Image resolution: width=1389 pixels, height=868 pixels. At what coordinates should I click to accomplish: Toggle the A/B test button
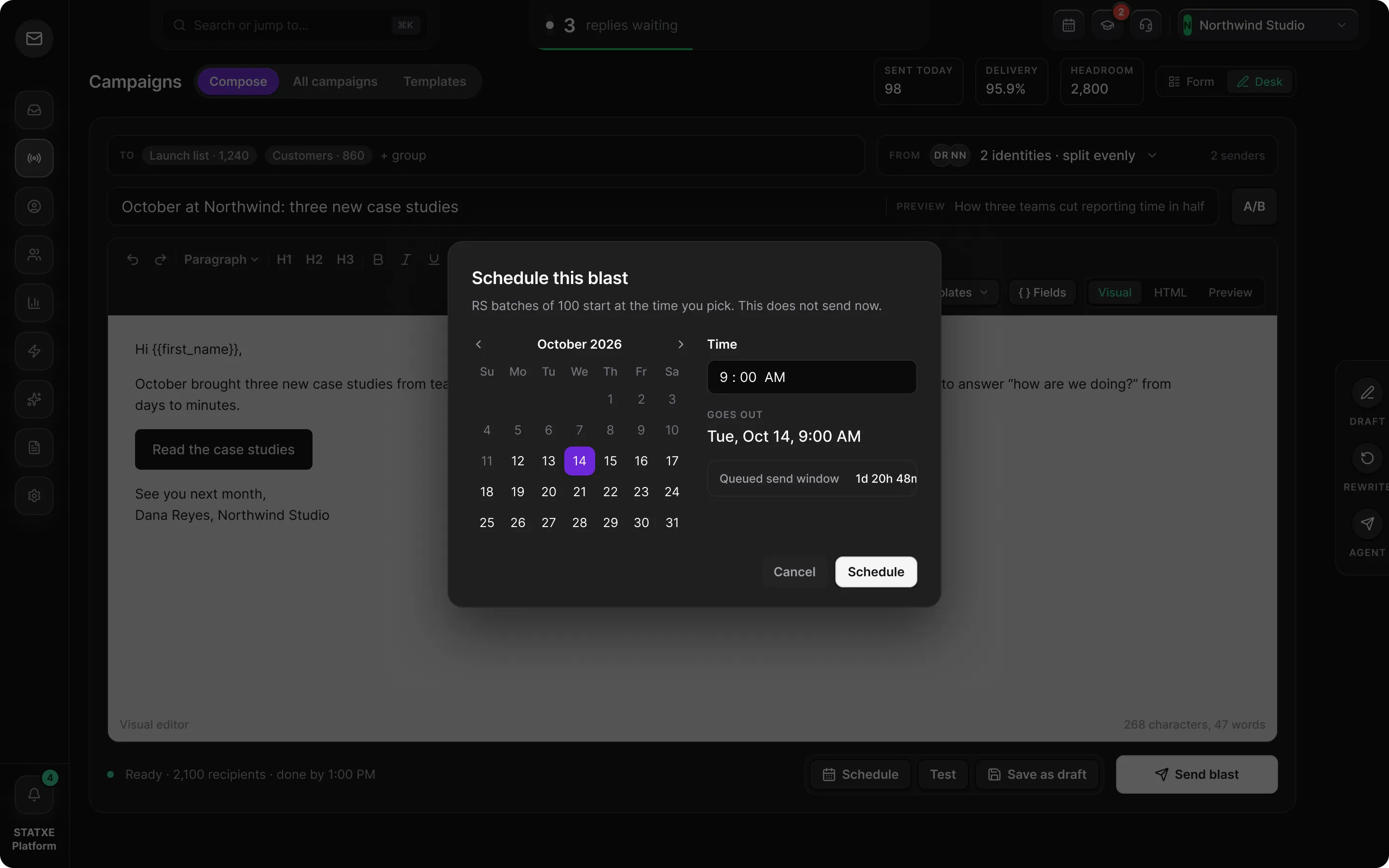tap(1254, 206)
